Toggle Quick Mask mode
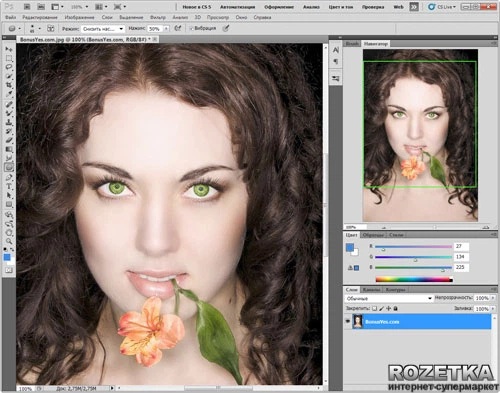Image resolution: width=500 pixels, height=393 pixels. [9, 270]
